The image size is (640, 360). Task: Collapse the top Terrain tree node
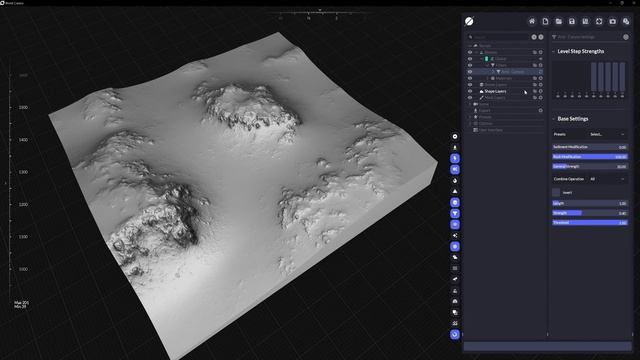[x=470, y=45]
